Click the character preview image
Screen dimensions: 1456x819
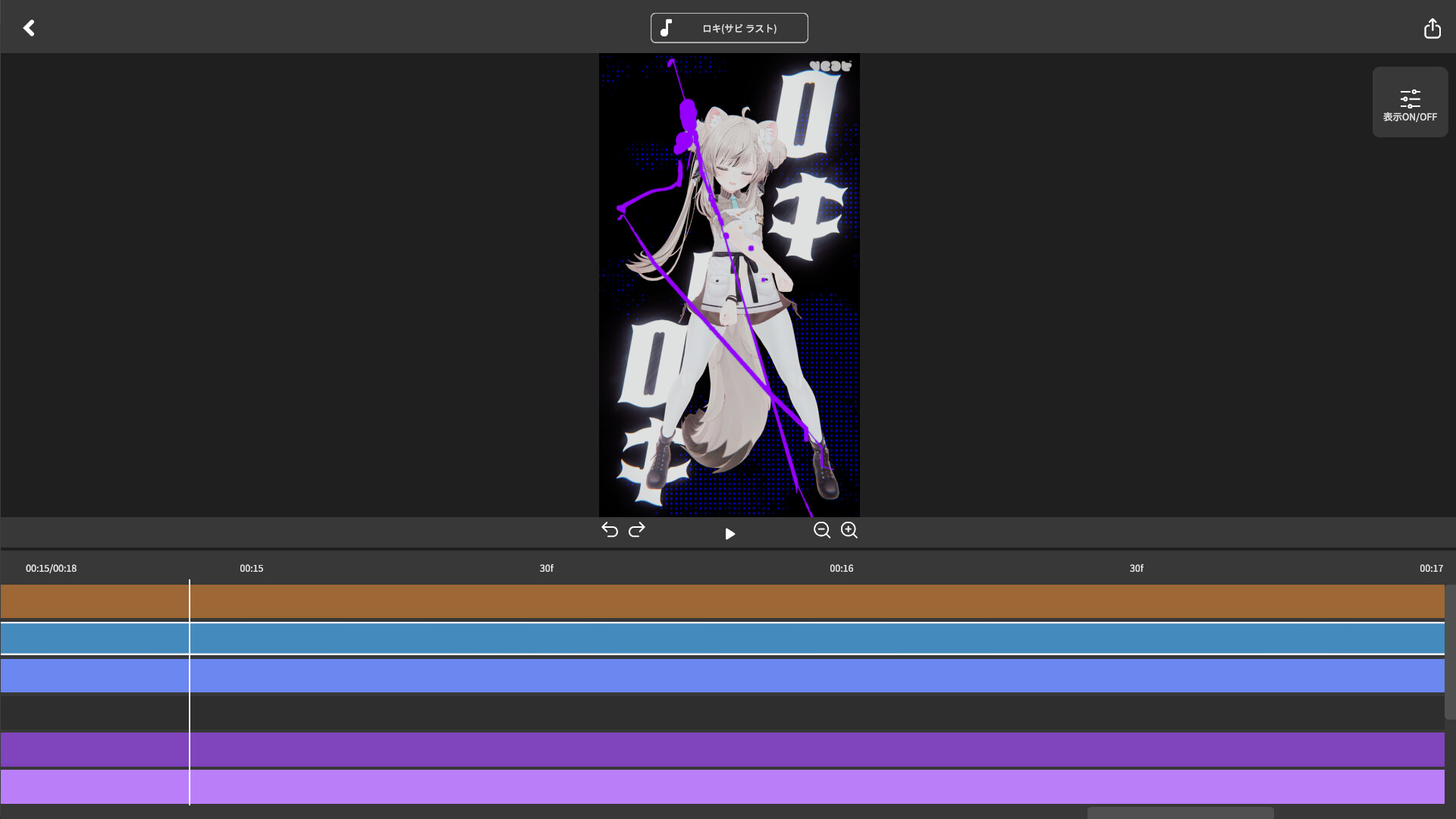(x=729, y=285)
